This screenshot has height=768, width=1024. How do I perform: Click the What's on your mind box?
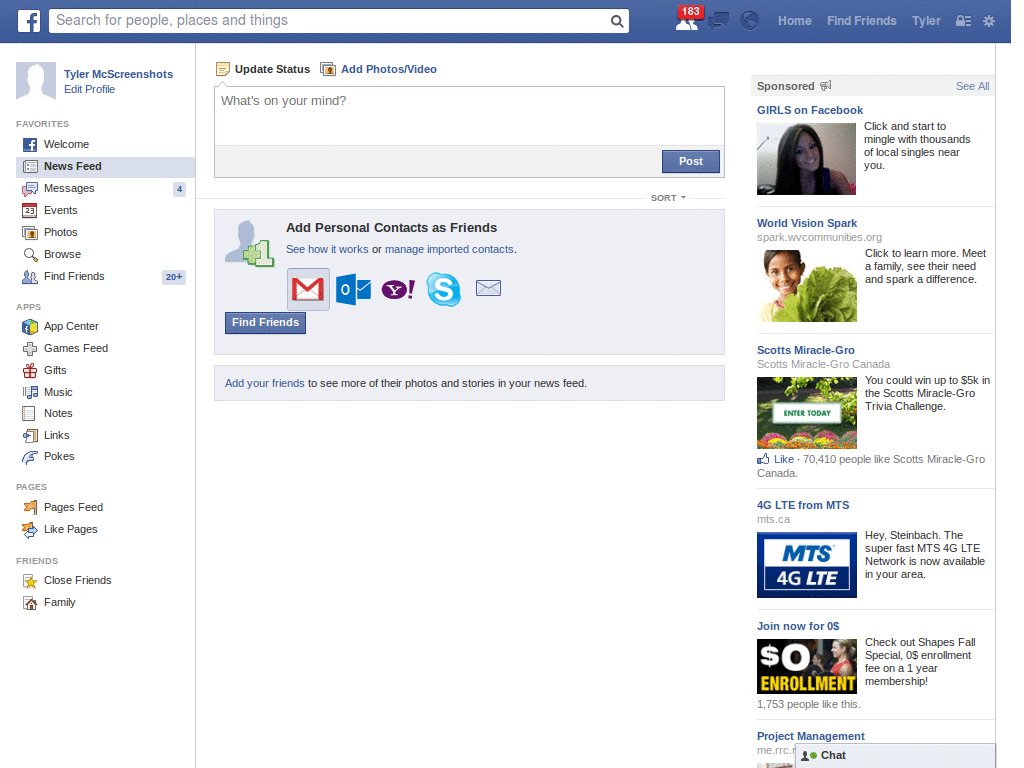pos(470,116)
